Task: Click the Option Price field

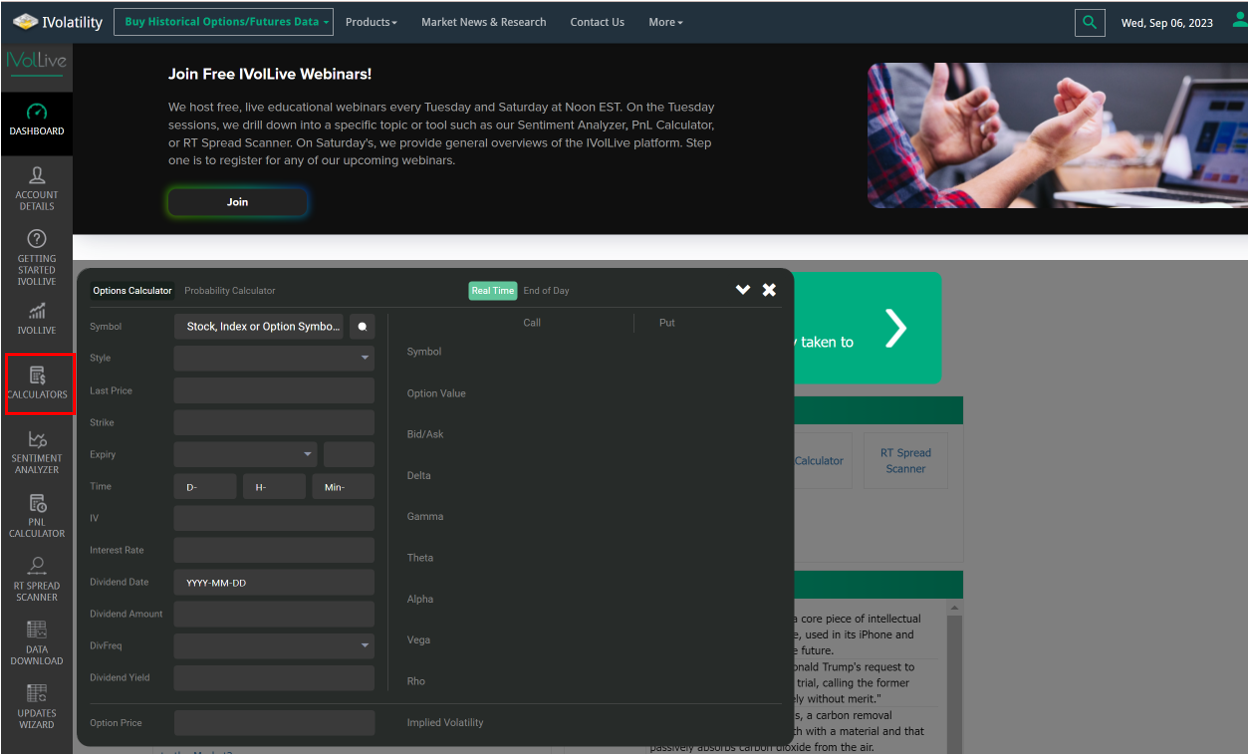Action: point(274,723)
